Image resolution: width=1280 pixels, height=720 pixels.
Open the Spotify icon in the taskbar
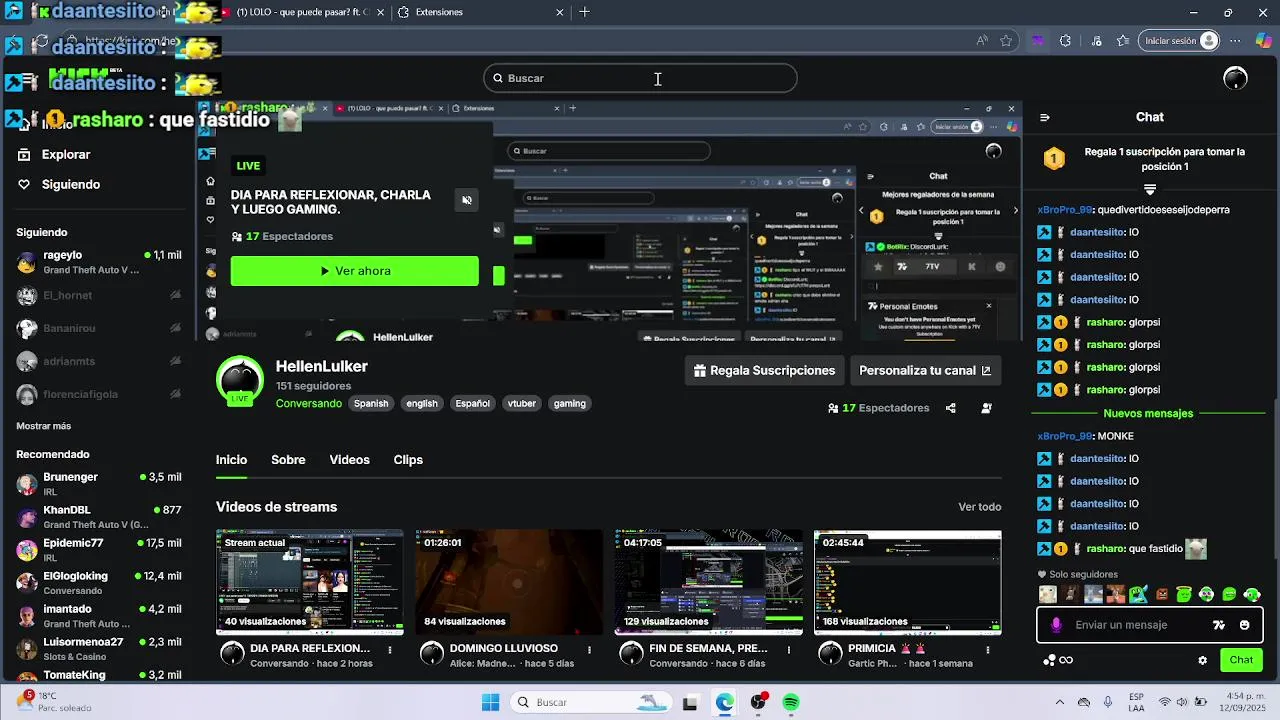[x=791, y=703]
